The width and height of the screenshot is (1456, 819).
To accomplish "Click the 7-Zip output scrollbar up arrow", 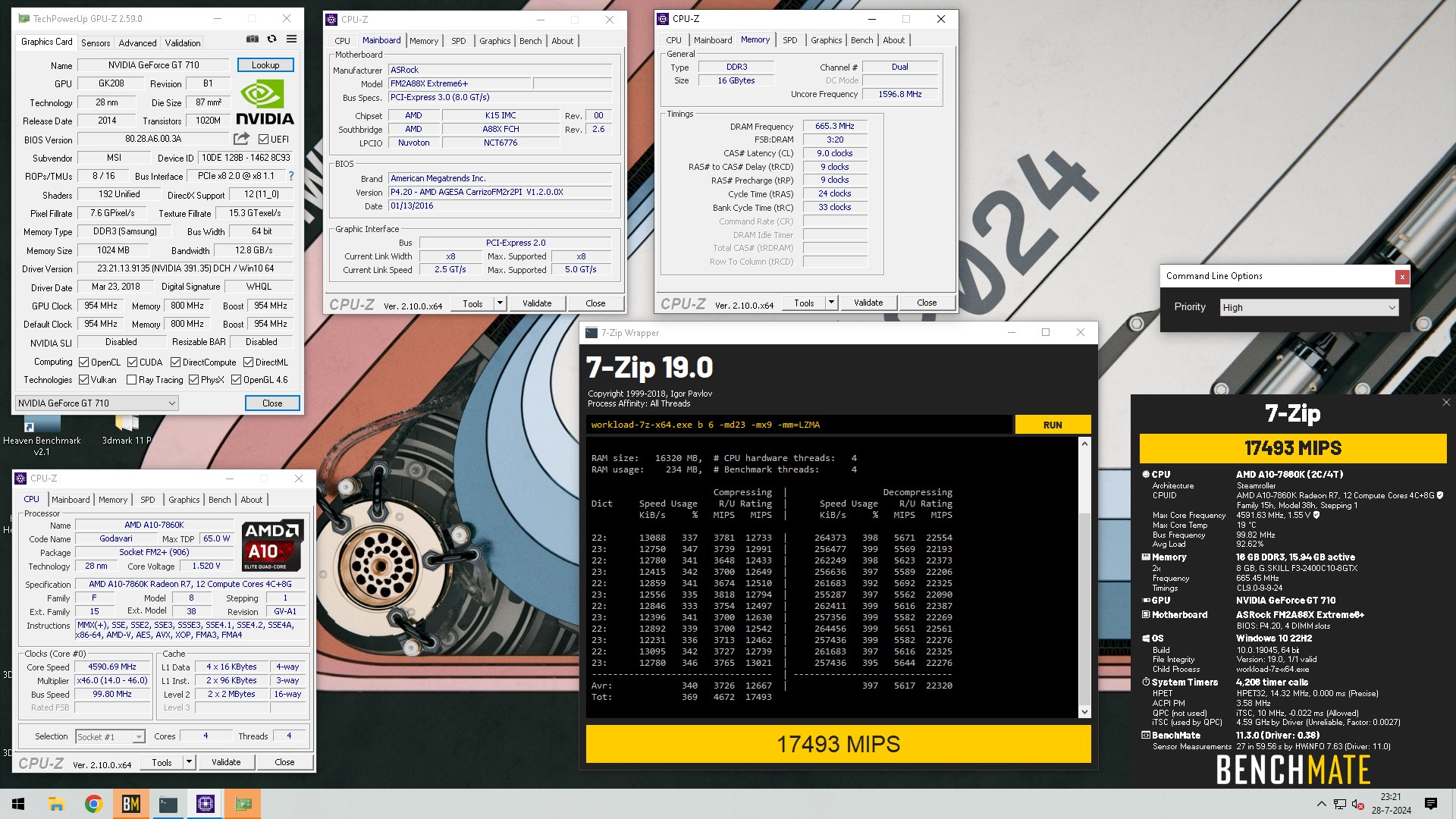I will pos(1084,444).
